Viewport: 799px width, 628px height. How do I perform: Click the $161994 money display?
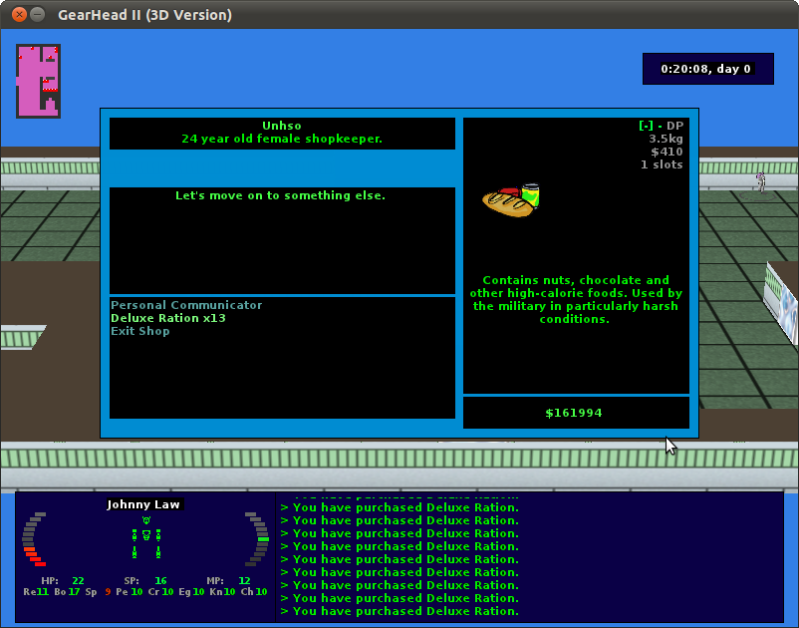pyautogui.click(x=574, y=413)
